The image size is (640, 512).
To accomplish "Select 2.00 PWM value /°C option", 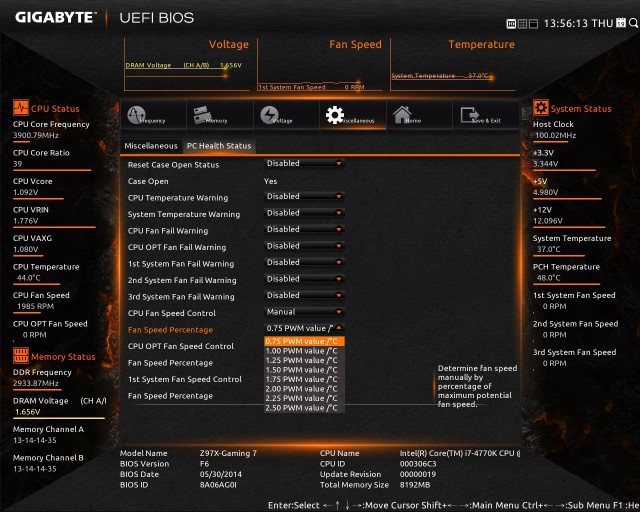I will click(304, 389).
